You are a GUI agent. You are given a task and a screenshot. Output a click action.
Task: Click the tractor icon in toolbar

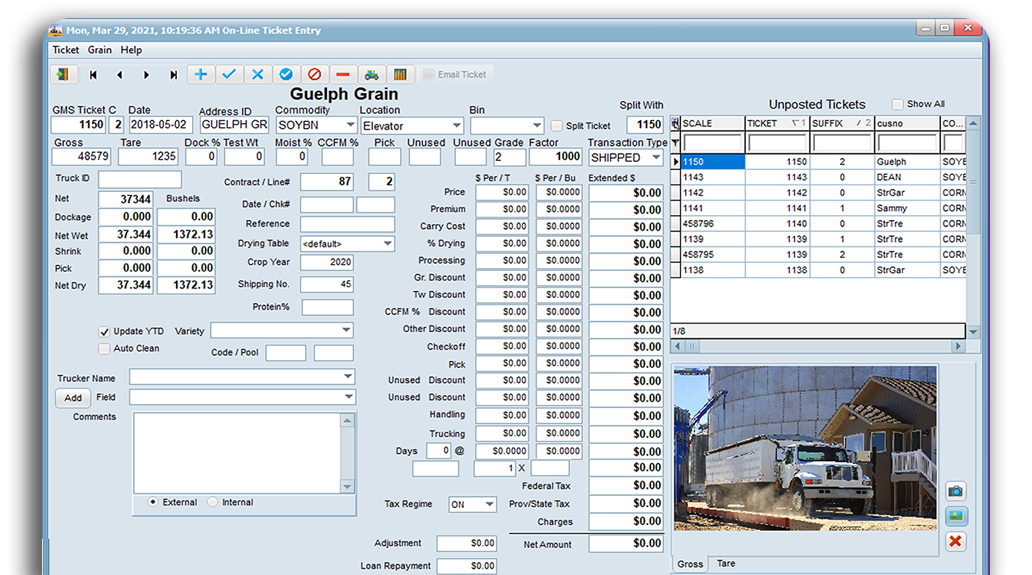tap(372, 74)
